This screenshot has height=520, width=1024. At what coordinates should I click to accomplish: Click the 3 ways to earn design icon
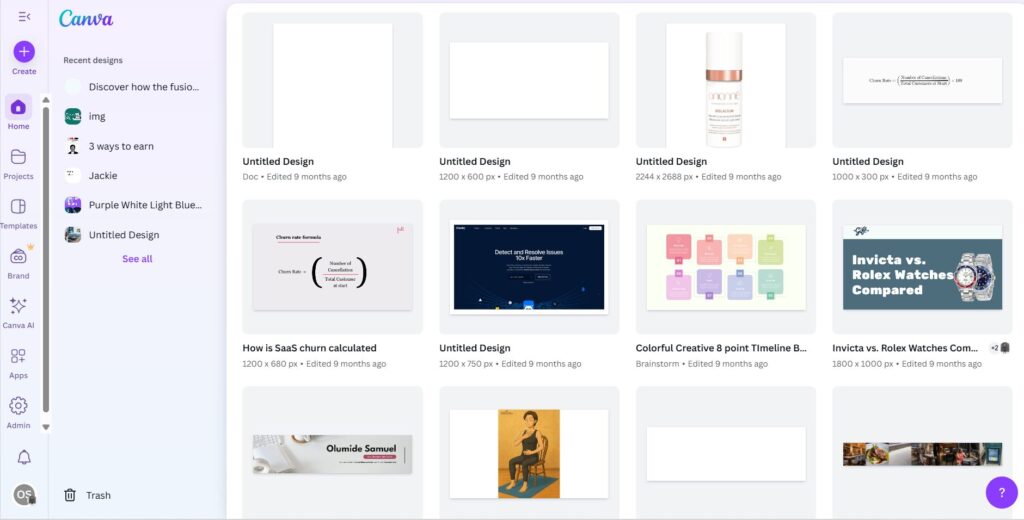pos(73,146)
